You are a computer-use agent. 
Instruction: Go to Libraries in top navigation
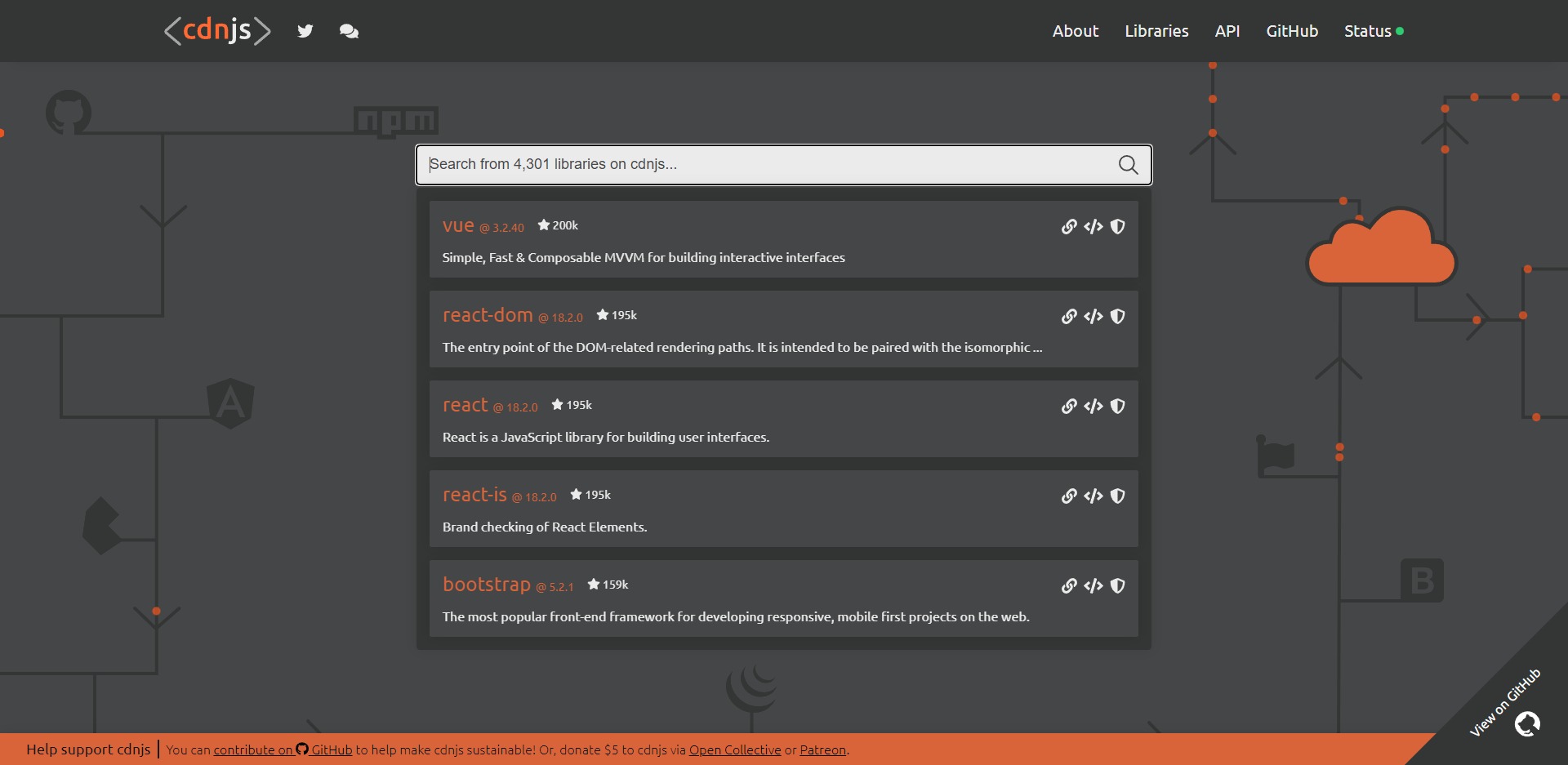click(x=1156, y=31)
